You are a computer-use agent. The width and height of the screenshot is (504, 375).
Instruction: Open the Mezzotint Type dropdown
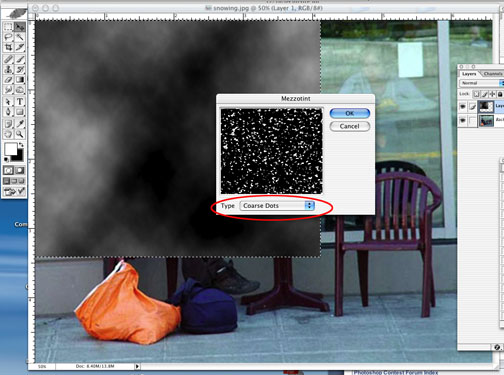pyautogui.click(x=277, y=206)
